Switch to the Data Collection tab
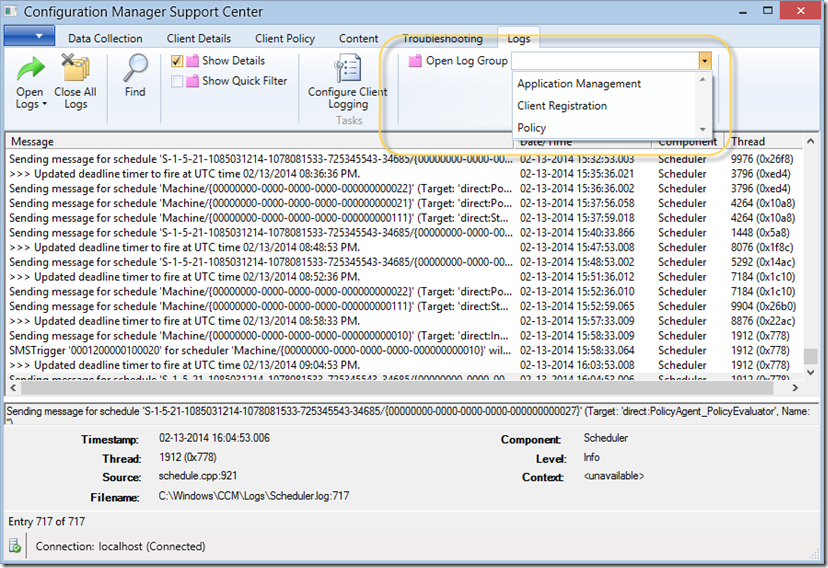The height and width of the screenshot is (568, 828). point(105,39)
